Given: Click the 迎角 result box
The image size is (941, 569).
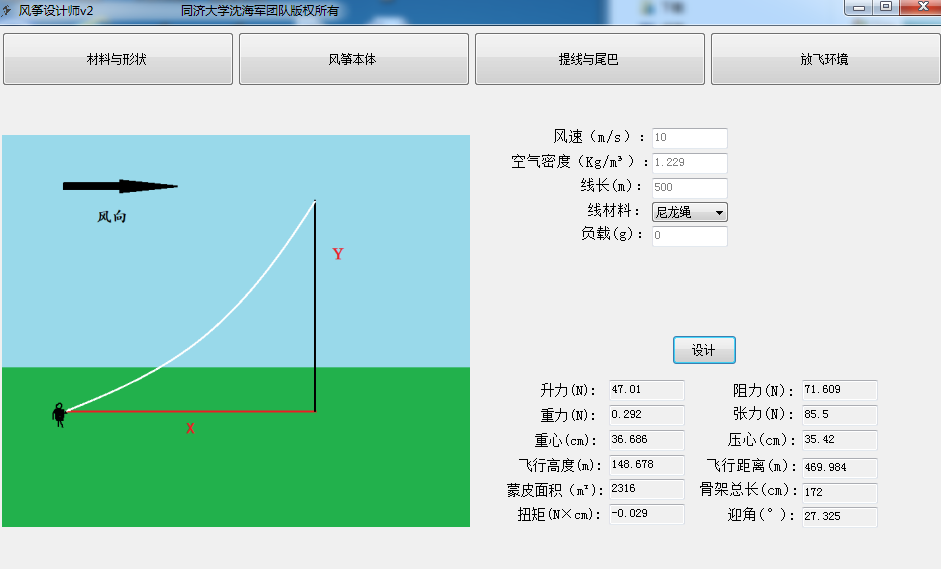Looking at the screenshot, I should [x=839, y=516].
